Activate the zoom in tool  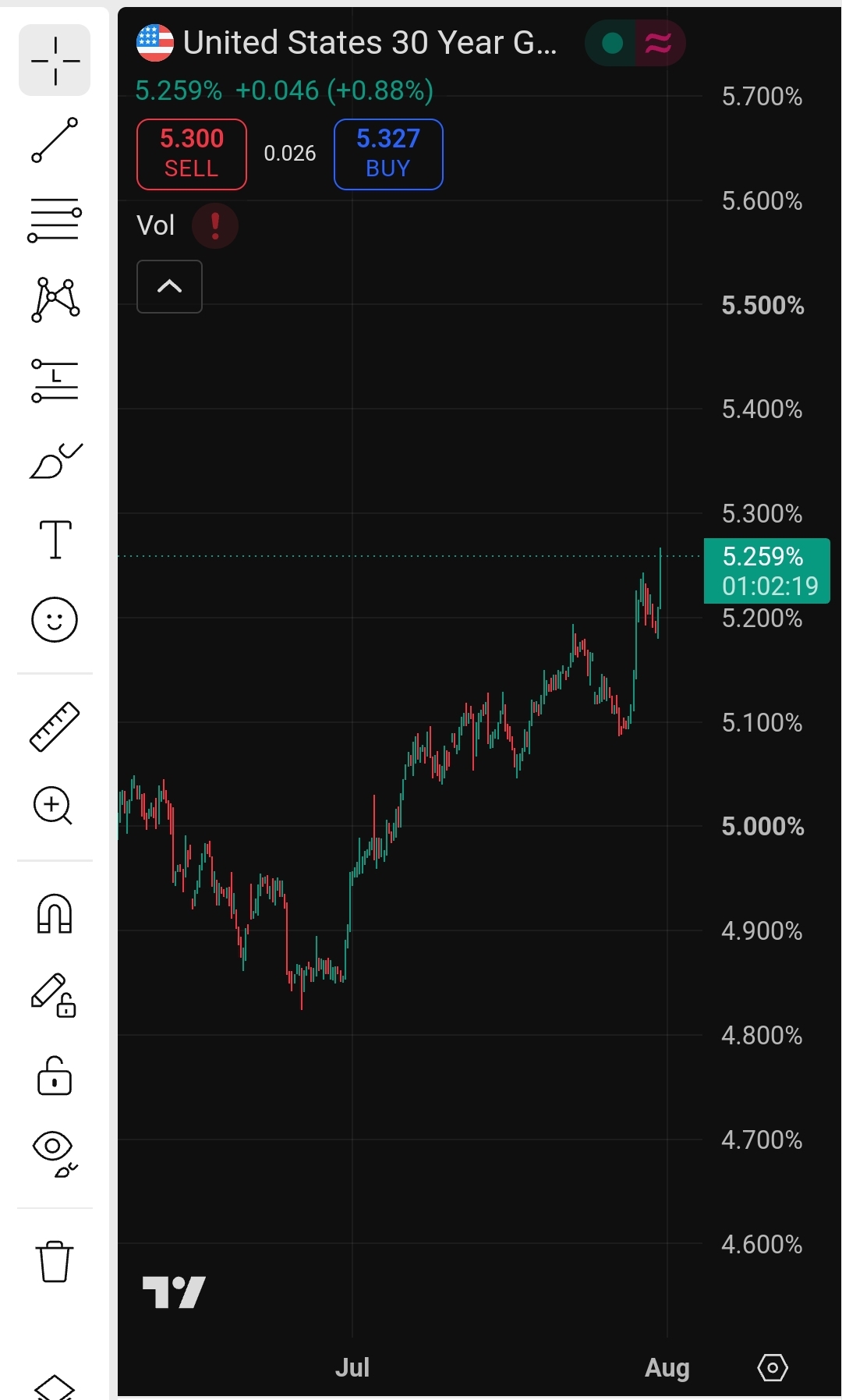click(53, 806)
